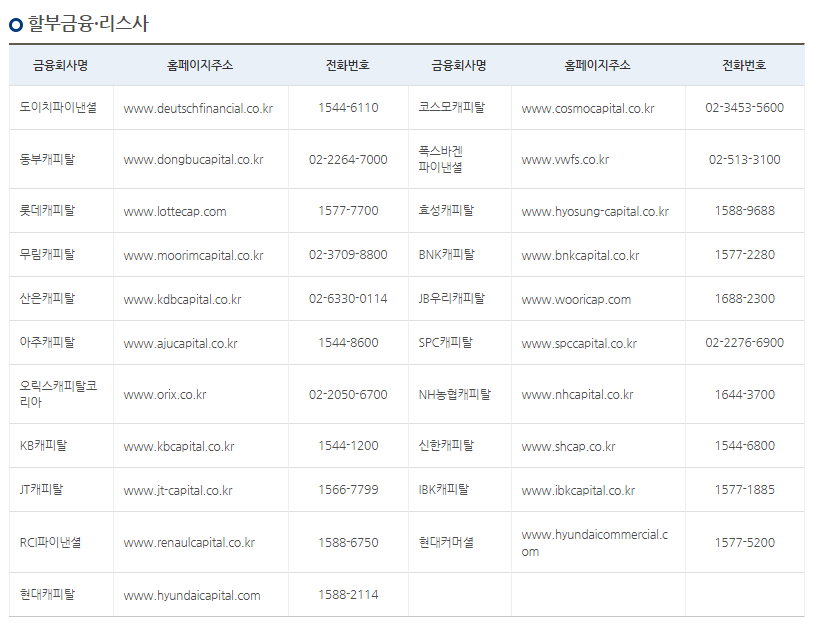816x628 pixels.
Task: Click phone number 02-2276-6900
Action: (x=744, y=343)
